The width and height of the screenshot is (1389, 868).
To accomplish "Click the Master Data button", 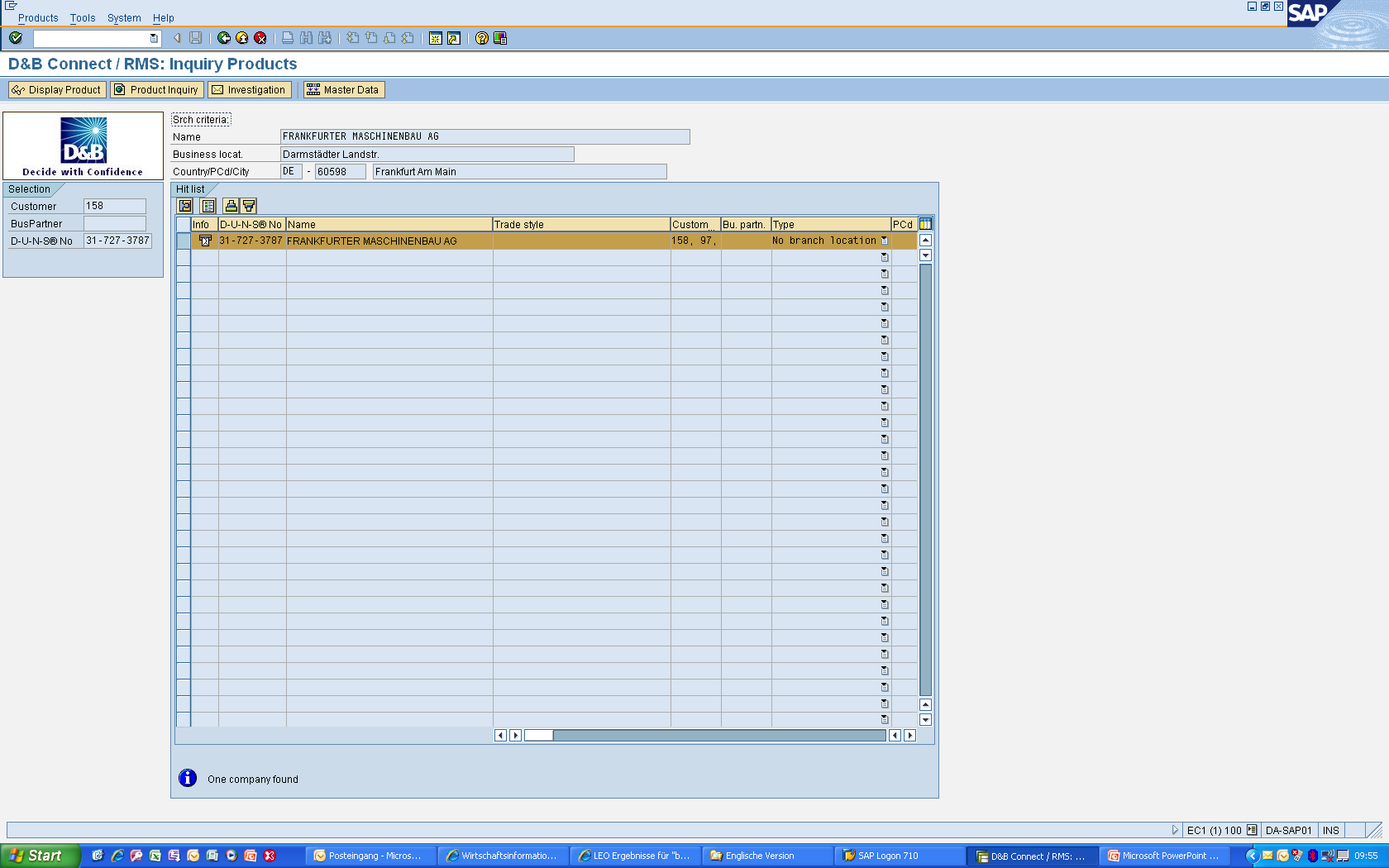I will [344, 89].
